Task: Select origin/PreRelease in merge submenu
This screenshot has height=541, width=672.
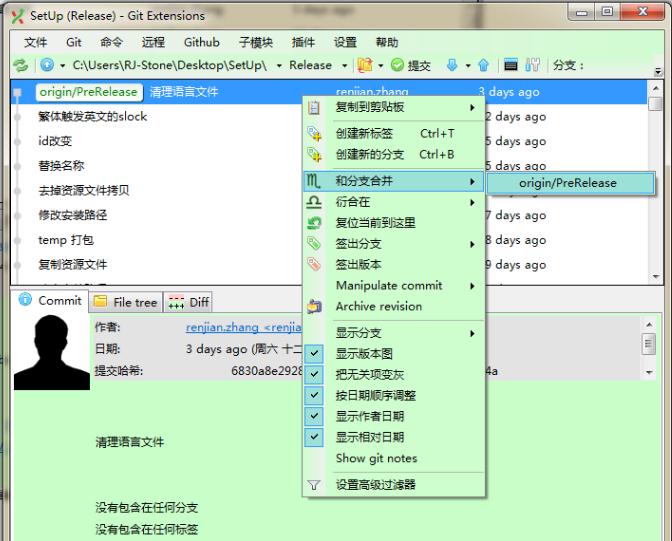Action: pos(568,183)
